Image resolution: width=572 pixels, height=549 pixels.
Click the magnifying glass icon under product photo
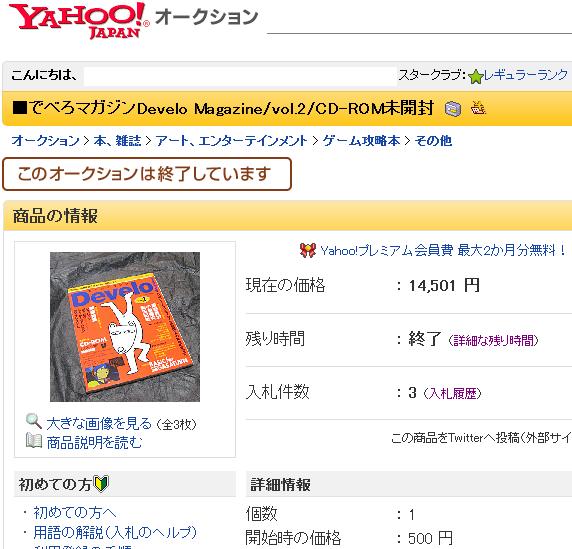click(x=34, y=421)
